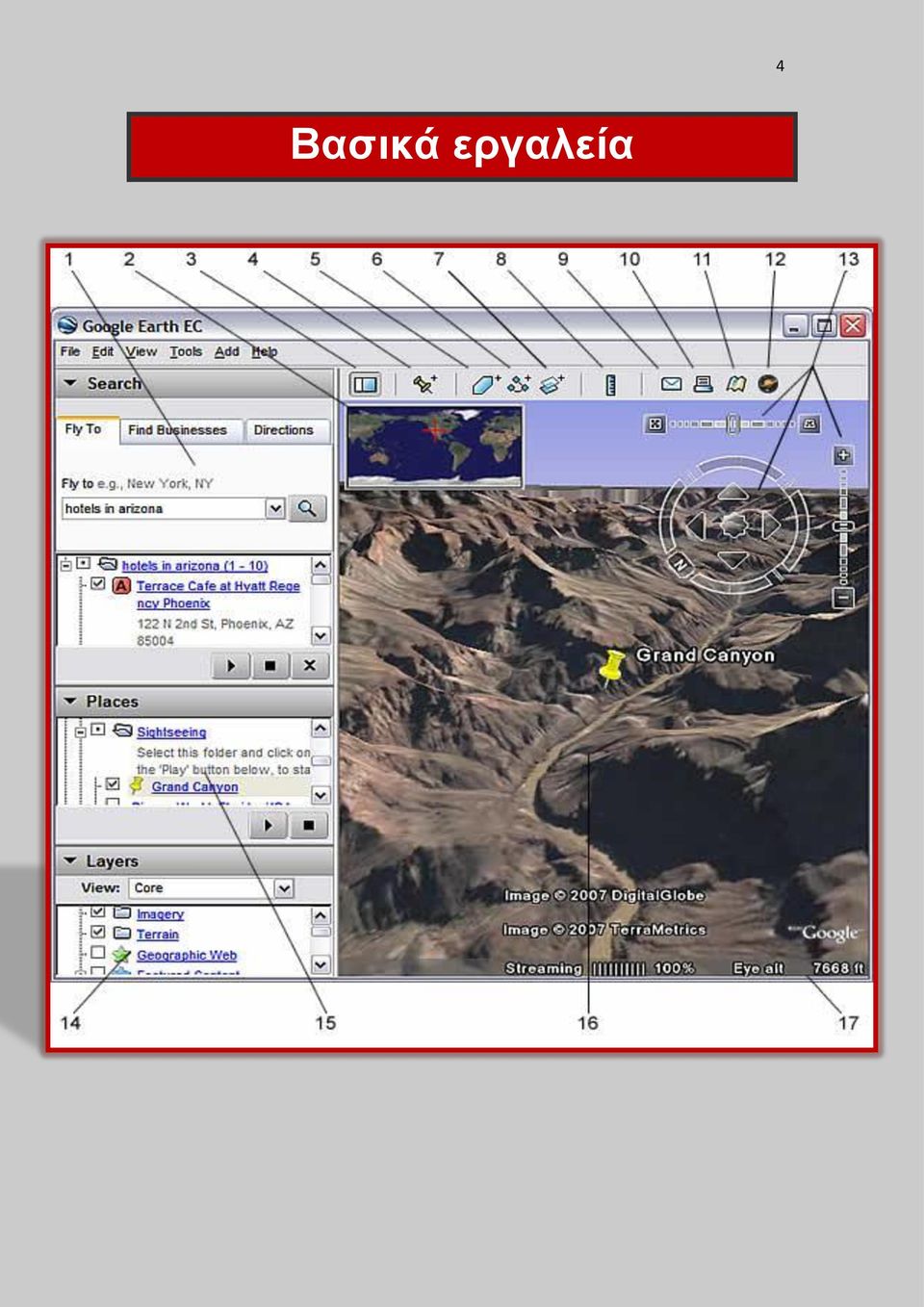Switch to Directions tab
Viewport: 924px width, 1307px height.
coord(284,430)
